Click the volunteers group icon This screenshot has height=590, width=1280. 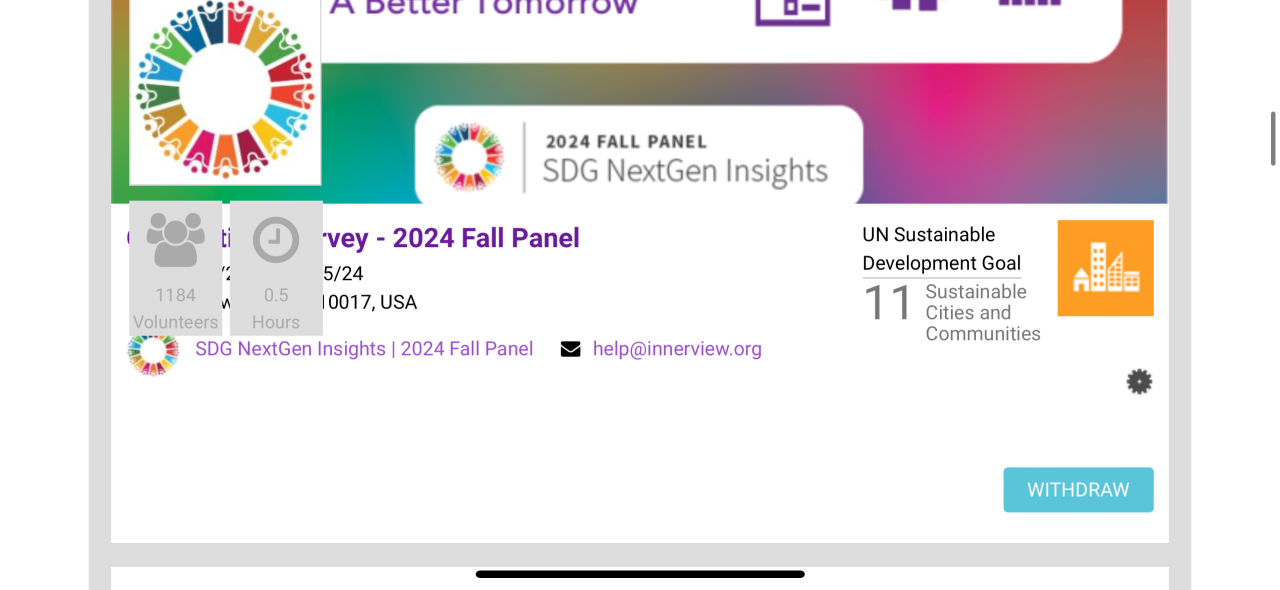[x=175, y=240]
